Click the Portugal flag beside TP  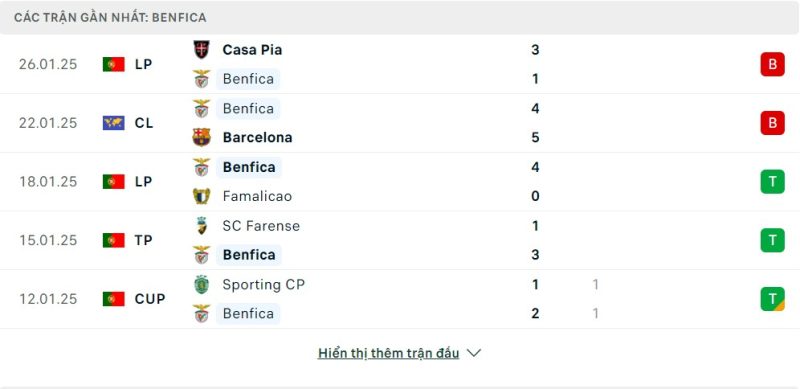tap(113, 240)
